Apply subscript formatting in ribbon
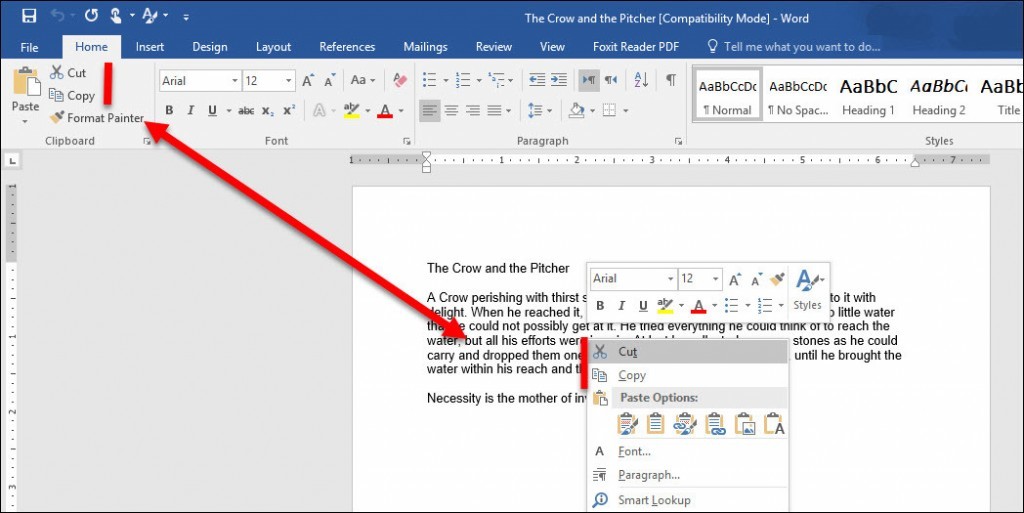Screen dimensions: 1024x513 pyautogui.click(x=268, y=111)
